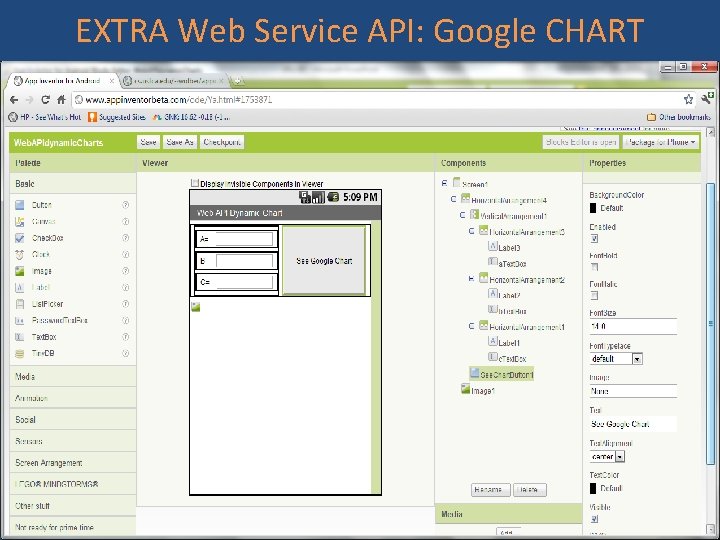Pick the TinyDB component icon
The image size is (720, 540).
(x=19, y=354)
